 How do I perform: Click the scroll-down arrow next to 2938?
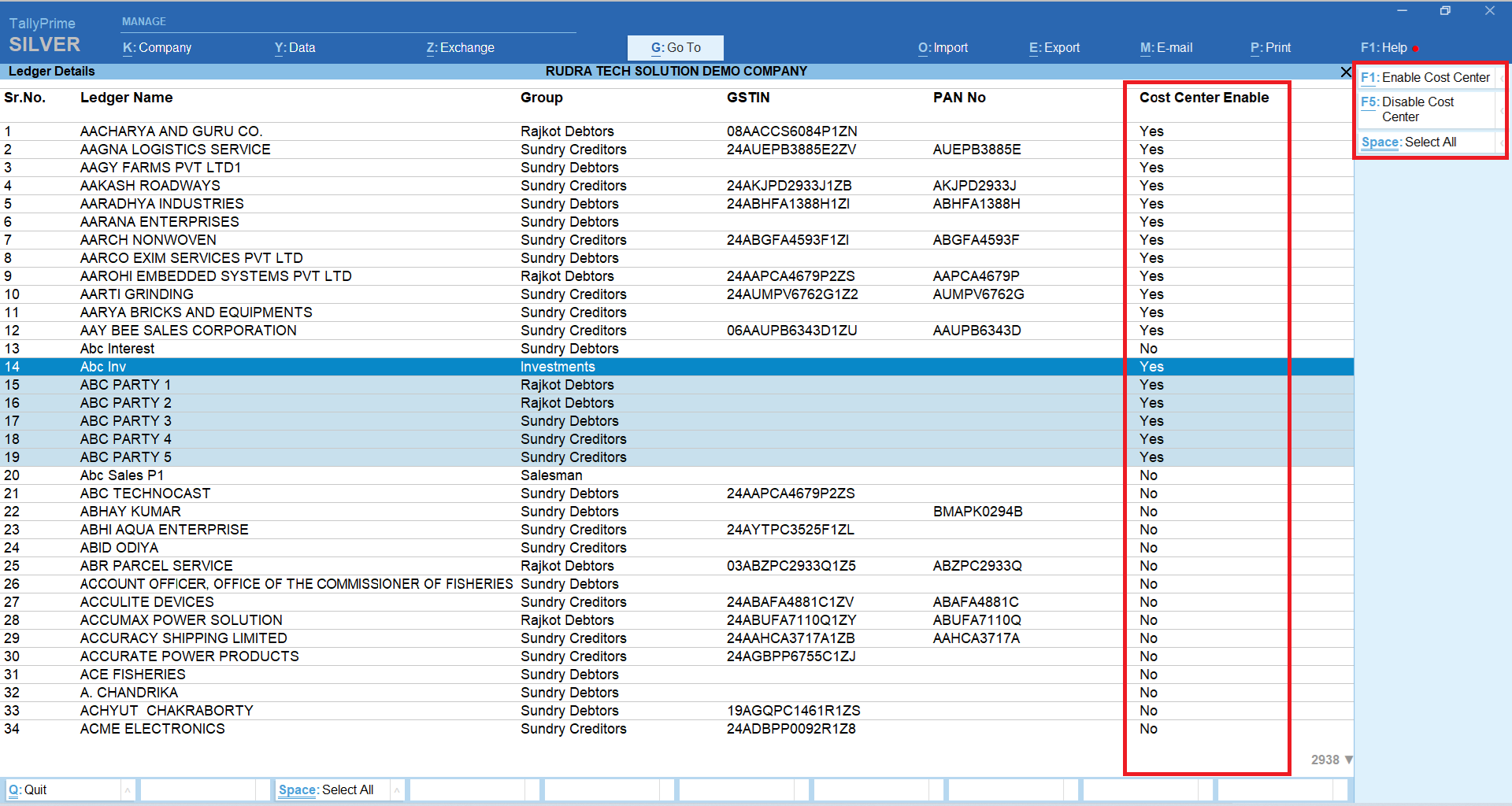pos(1349,760)
